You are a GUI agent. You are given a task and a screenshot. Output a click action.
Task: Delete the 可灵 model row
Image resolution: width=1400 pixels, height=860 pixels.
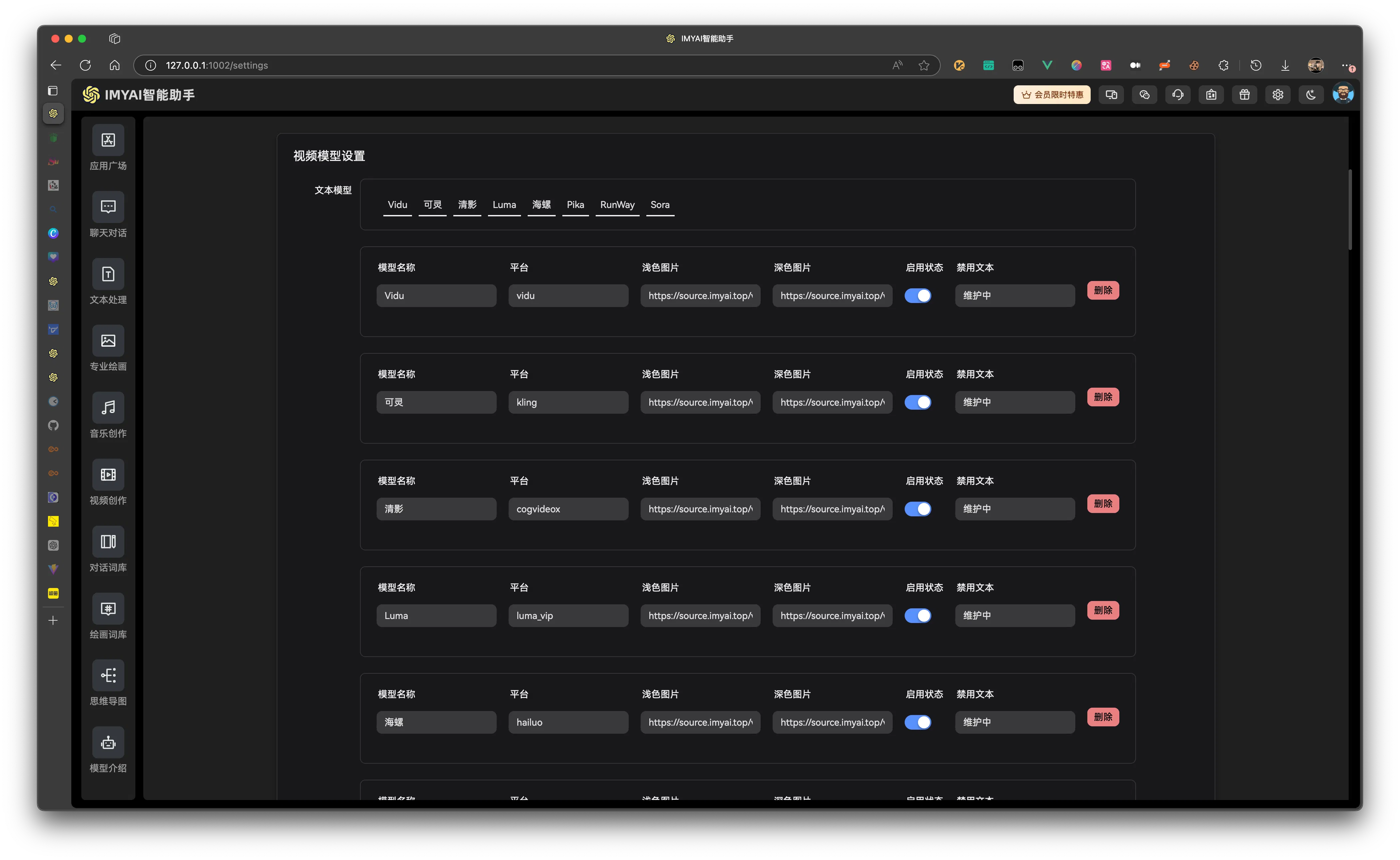(1103, 397)
